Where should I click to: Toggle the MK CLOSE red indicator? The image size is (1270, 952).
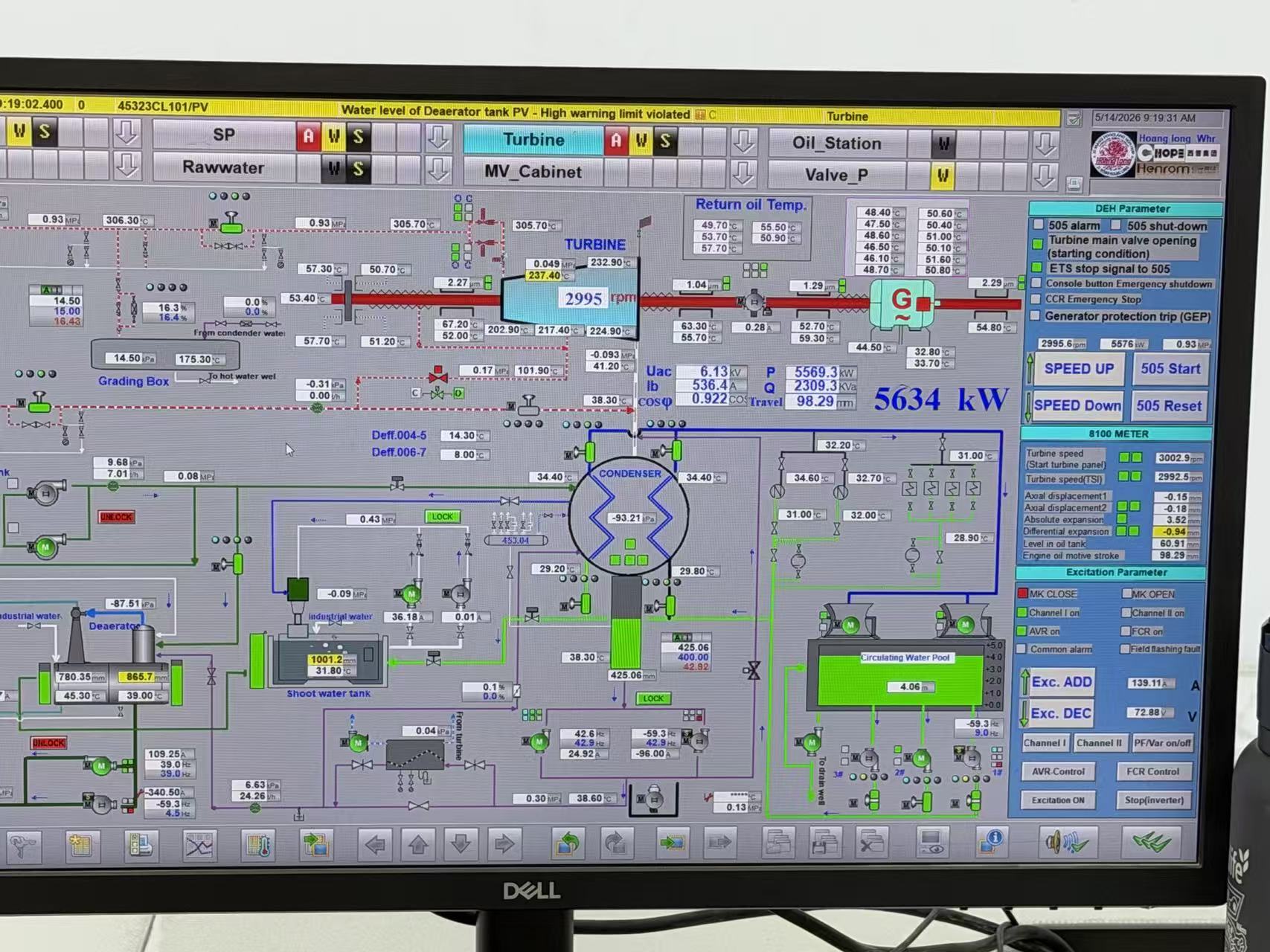coord(1022,594)
